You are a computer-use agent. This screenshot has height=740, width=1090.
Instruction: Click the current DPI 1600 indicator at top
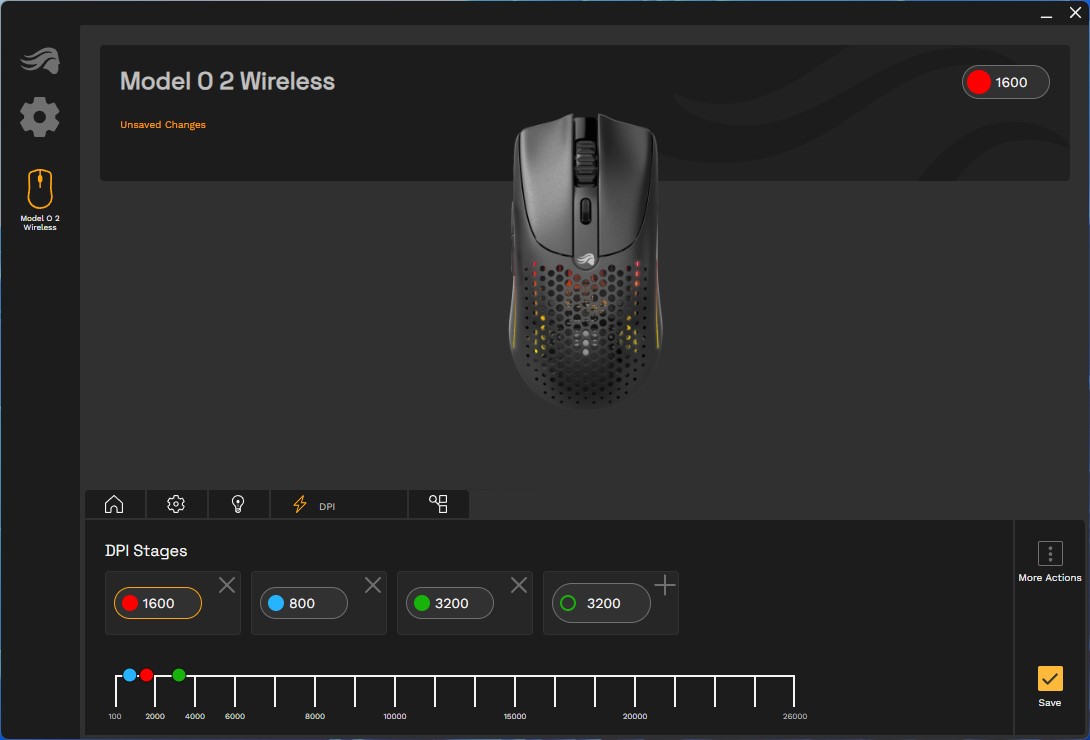pos(1005,82)
